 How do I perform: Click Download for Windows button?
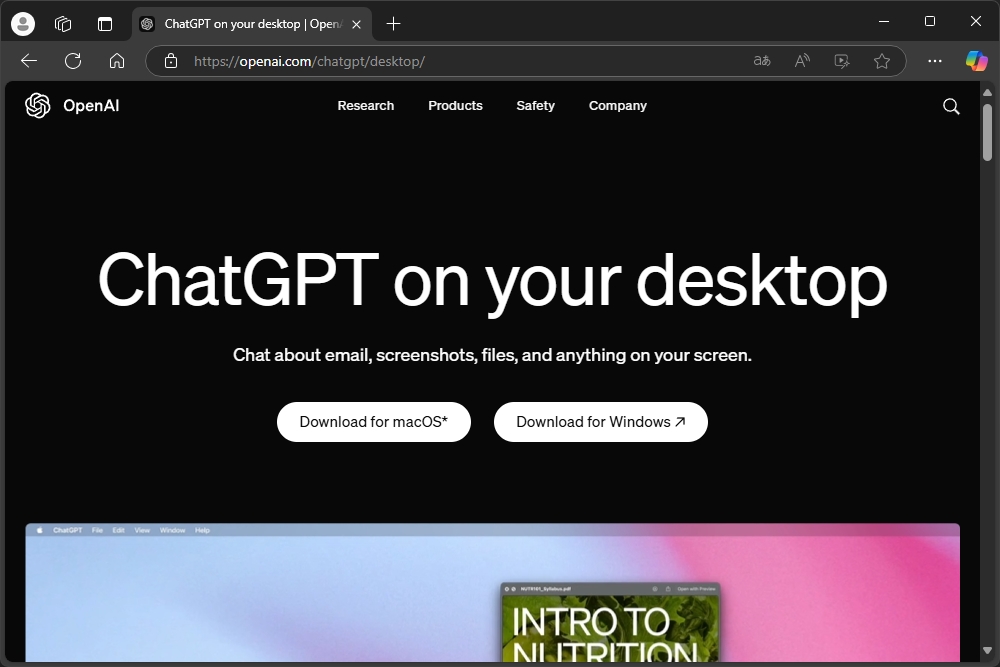pos(601,422)
